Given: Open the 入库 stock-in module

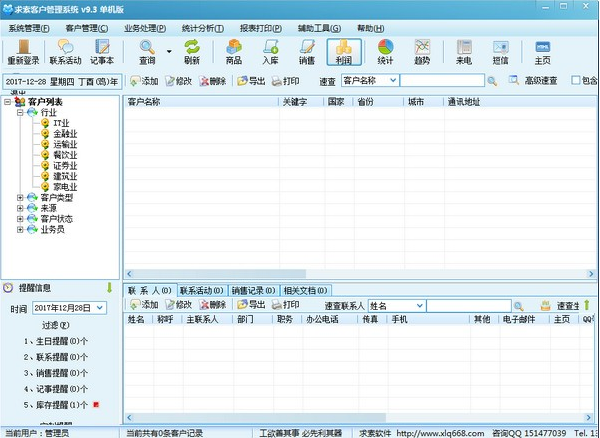Looking at the screenshot, I should click(270, 51).
